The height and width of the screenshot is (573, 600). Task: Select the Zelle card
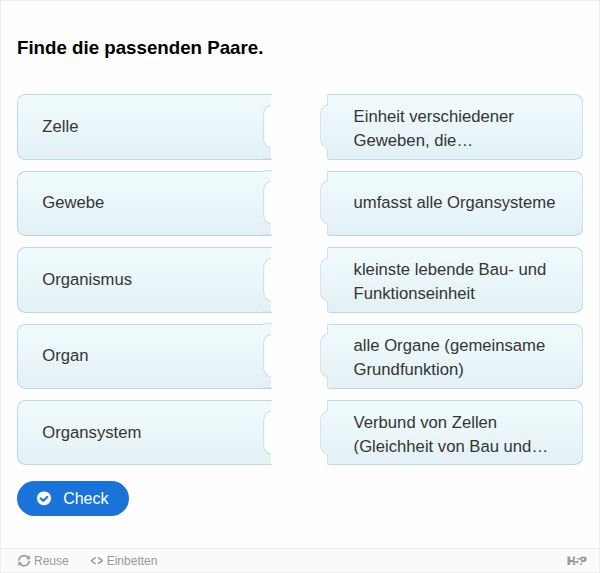(x=144, y=127)
